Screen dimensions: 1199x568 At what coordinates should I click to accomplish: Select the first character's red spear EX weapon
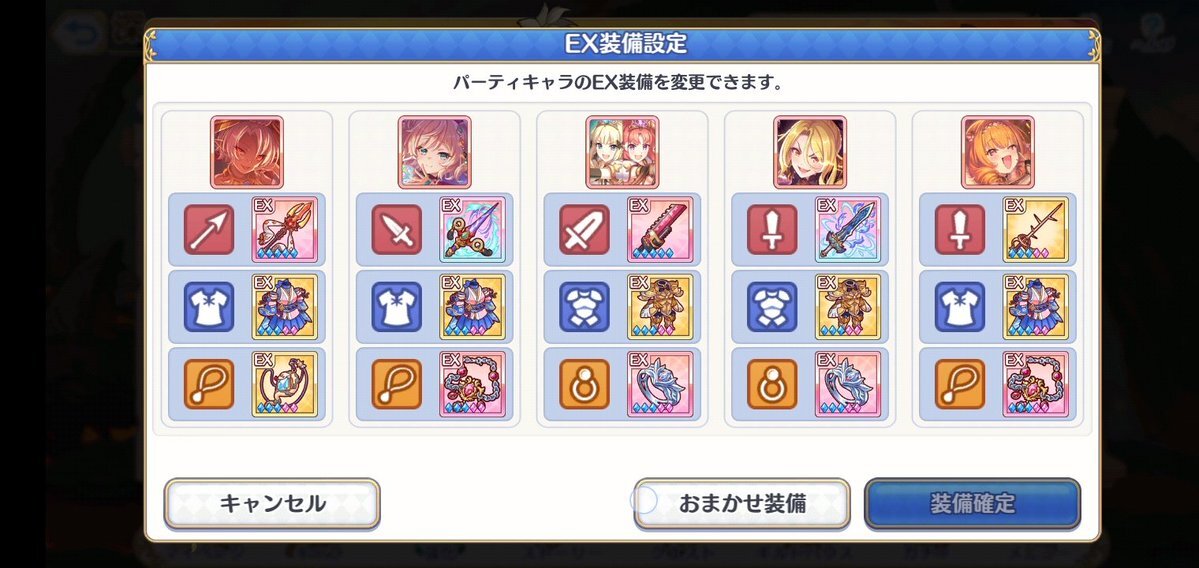pos(284,229)
